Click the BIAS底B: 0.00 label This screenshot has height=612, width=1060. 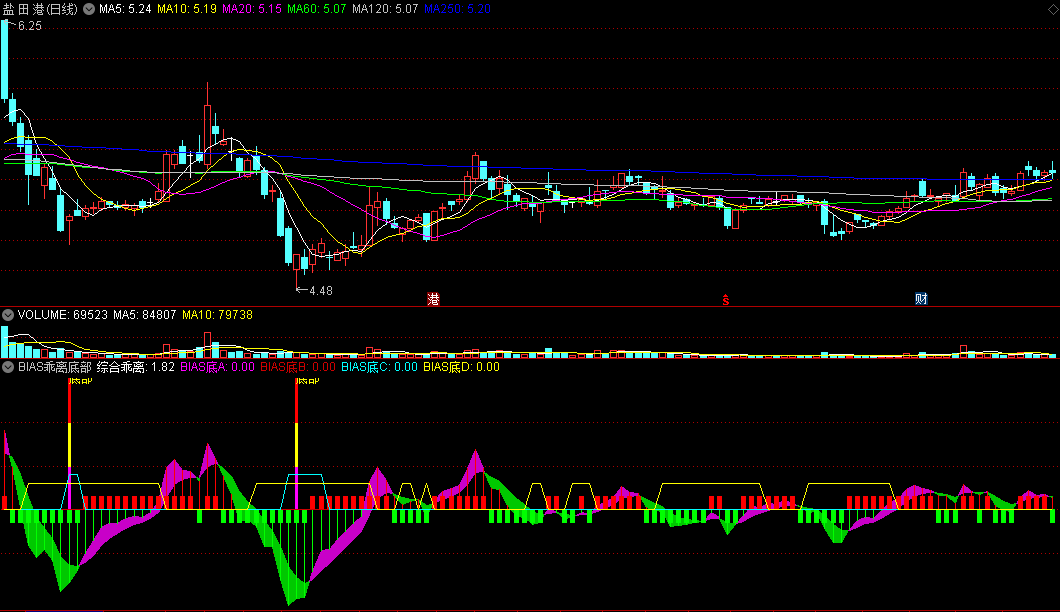(x=298, y=367)
